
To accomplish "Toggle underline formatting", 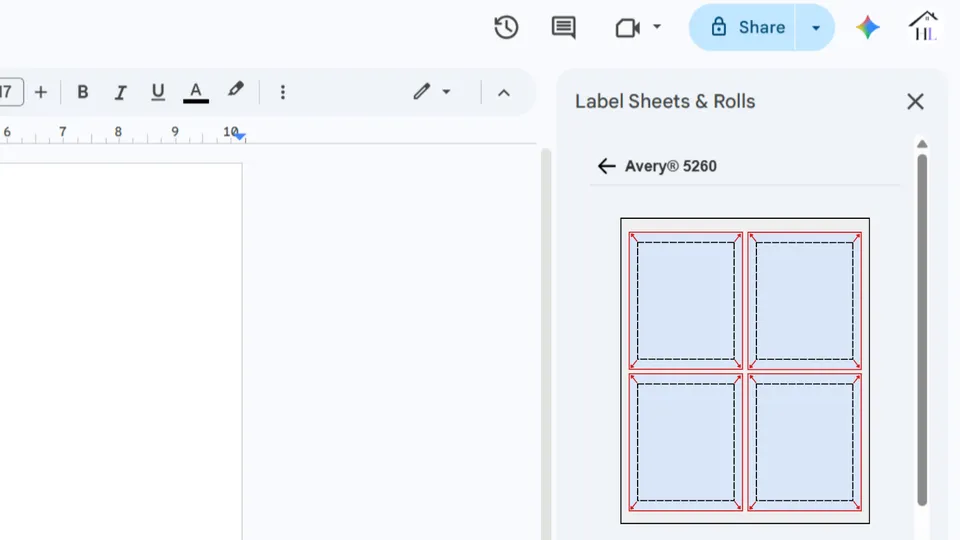I will (158, 92).
